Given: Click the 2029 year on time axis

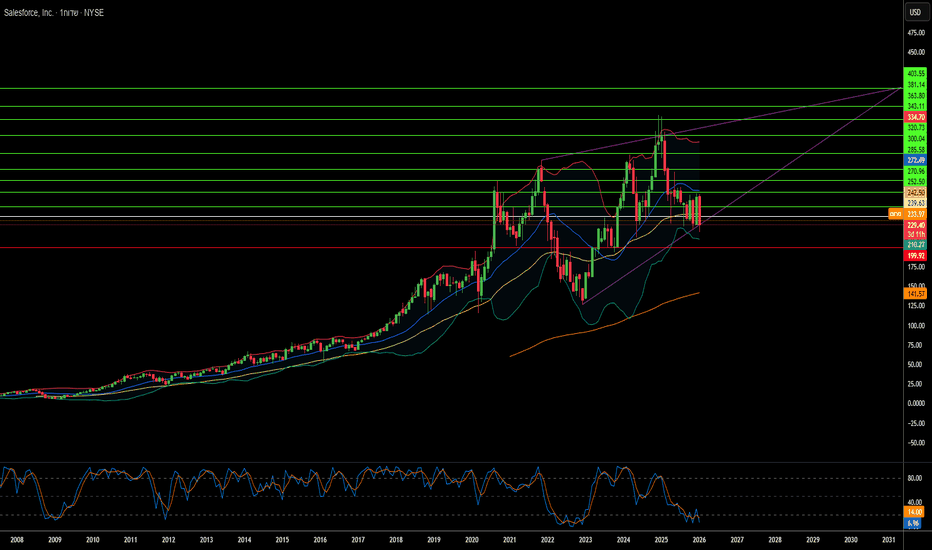Looking at the screenshot, I should tap(813, 540).
